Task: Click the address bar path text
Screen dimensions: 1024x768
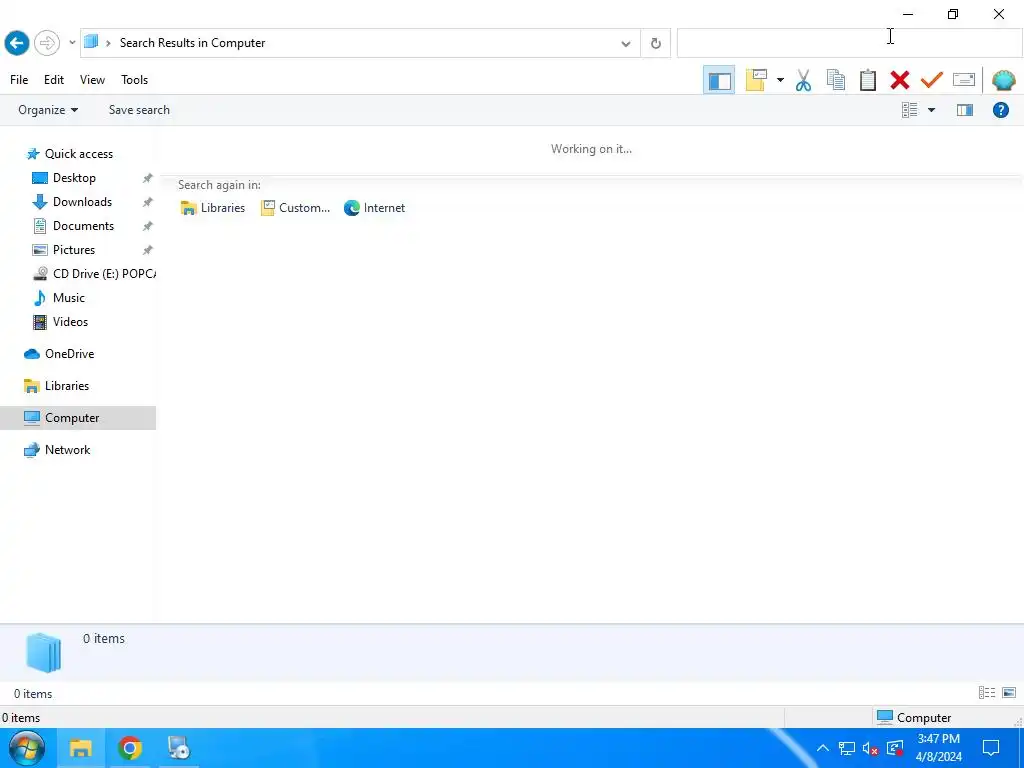Action: point(192,43)
